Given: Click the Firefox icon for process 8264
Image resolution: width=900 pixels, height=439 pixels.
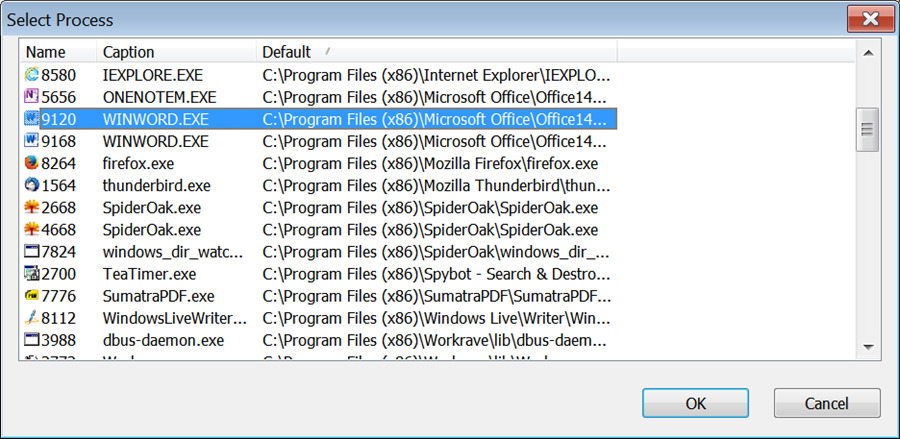Looking at the screenshot, I should coord(32,164).
